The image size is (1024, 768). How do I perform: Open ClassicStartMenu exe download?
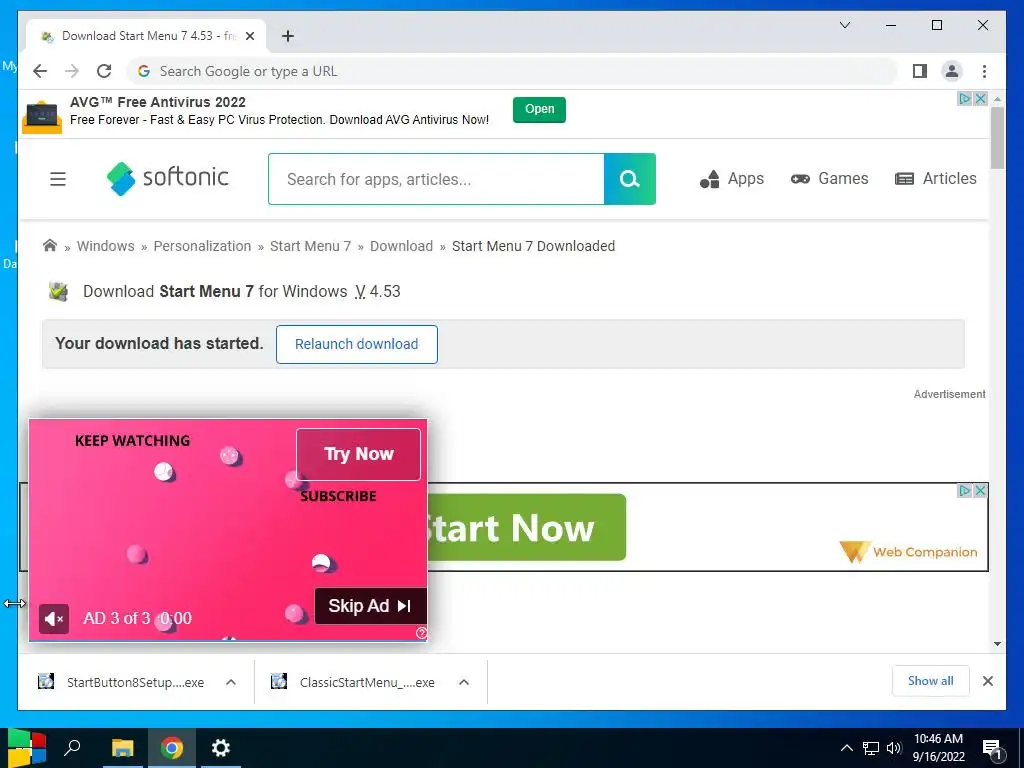[x=353, y=682]
